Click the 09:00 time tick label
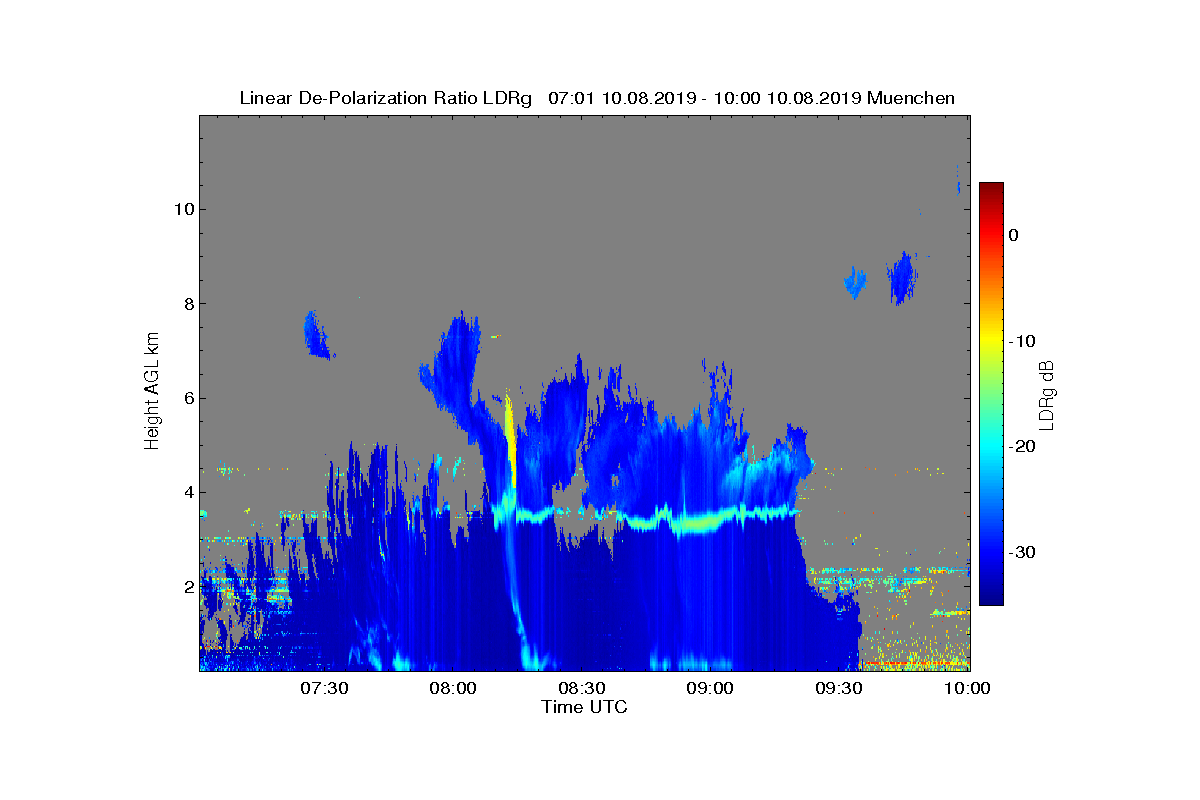Screen dimensions: 1200x800 711,688
